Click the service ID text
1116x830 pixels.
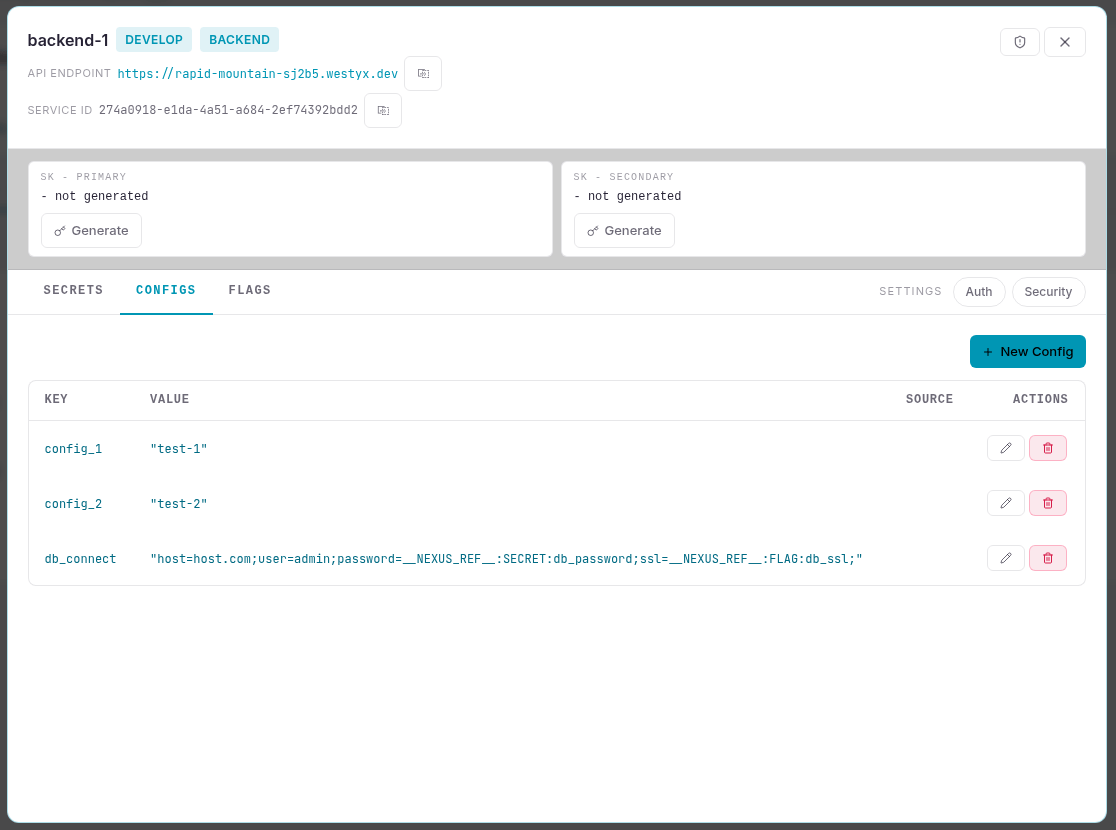[228, 110]
